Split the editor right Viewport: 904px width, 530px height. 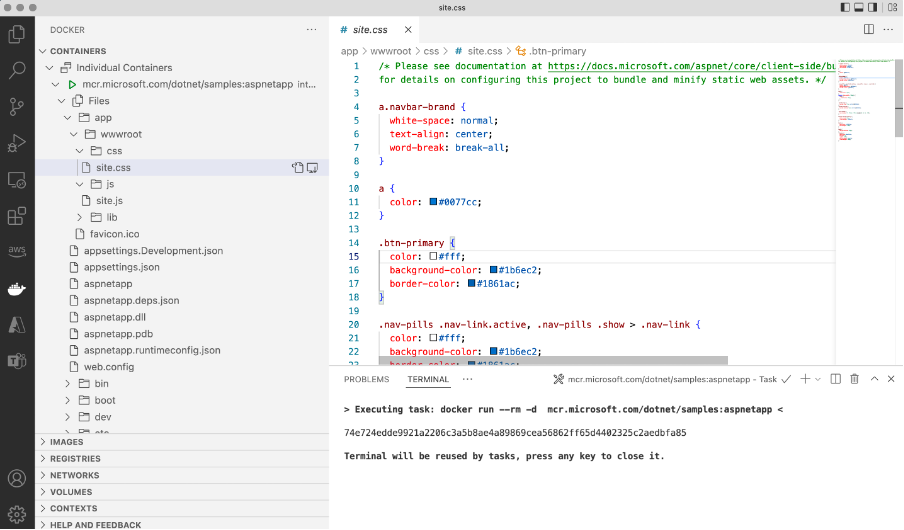coord(869,30)
